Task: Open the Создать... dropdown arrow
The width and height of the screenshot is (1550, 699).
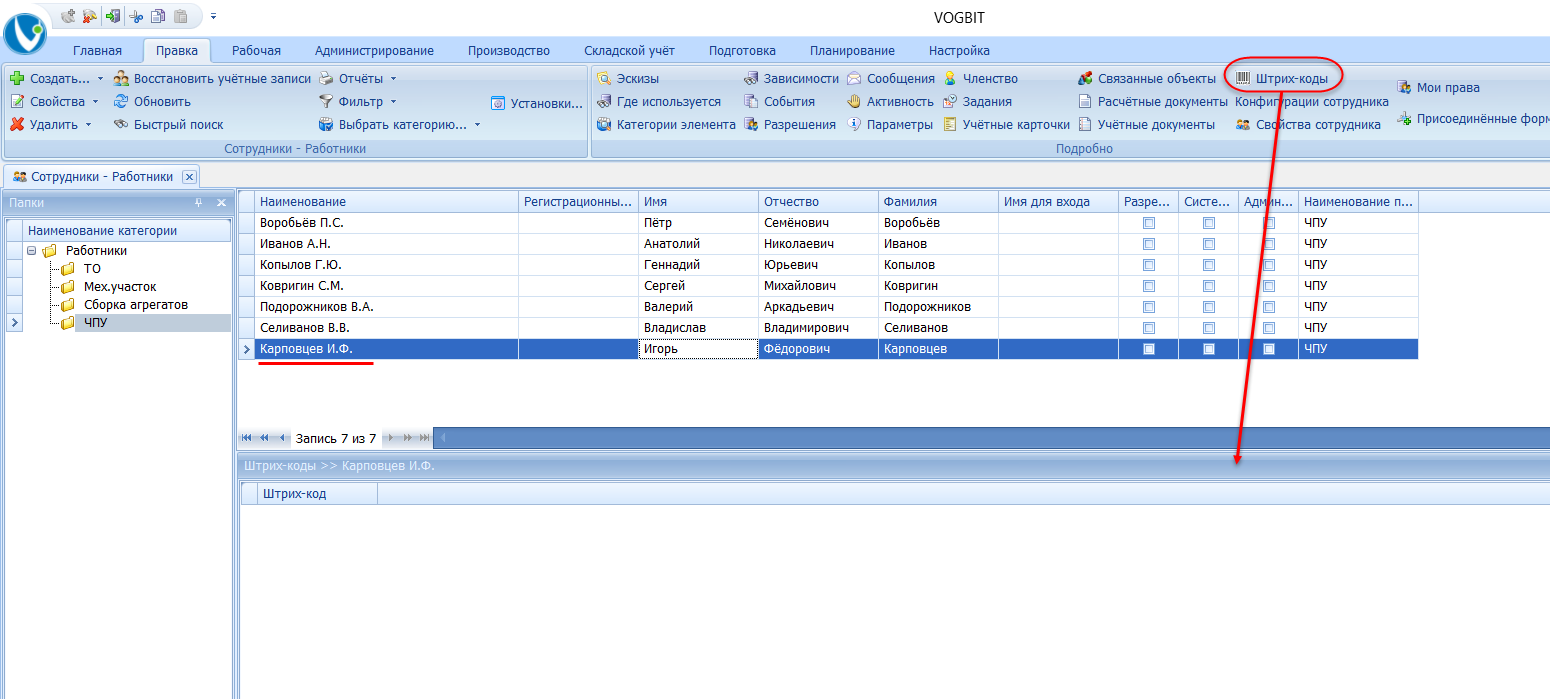Action: coord(100,78)
